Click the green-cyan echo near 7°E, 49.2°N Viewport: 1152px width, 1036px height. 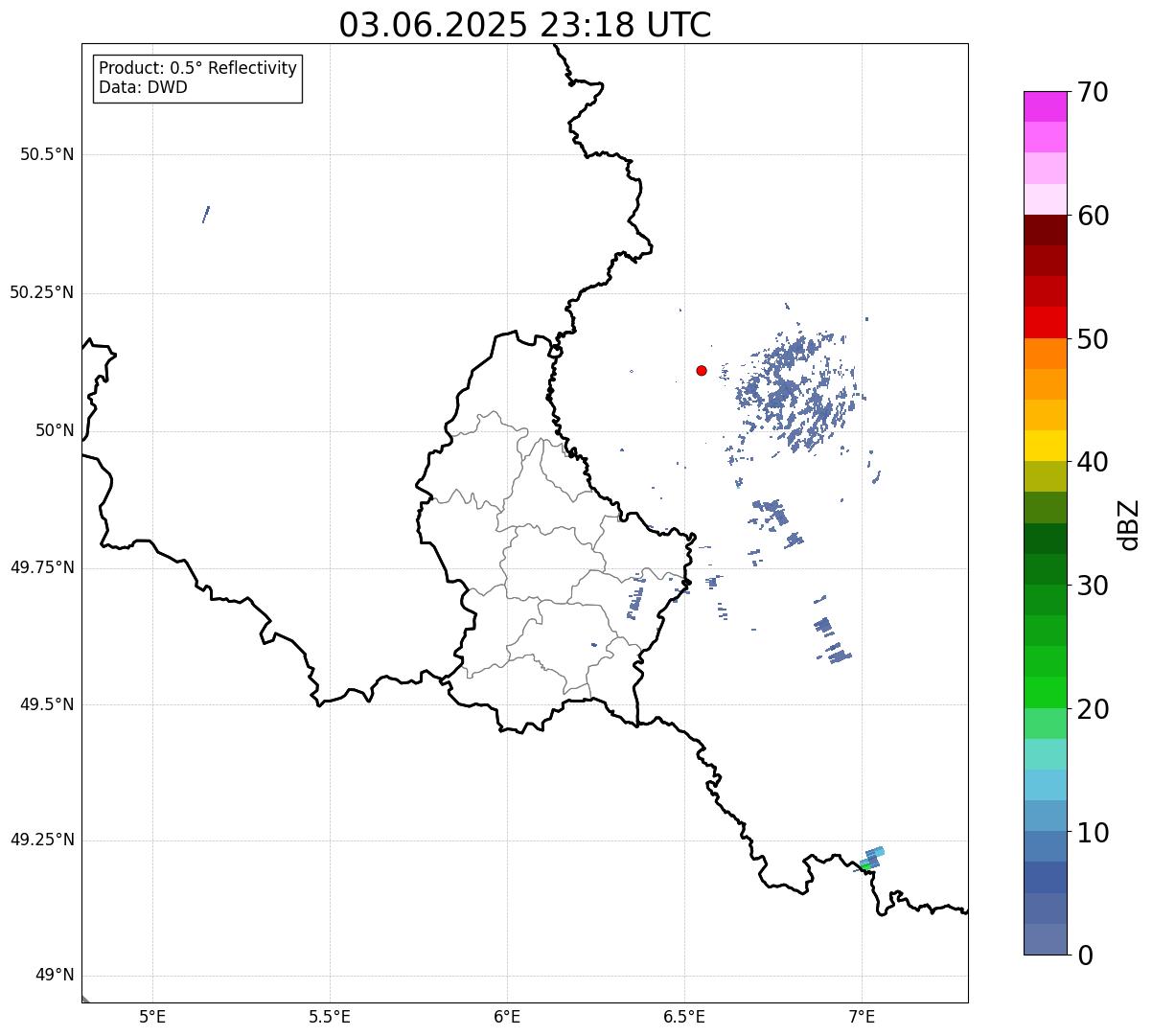[x=870, y=859]
